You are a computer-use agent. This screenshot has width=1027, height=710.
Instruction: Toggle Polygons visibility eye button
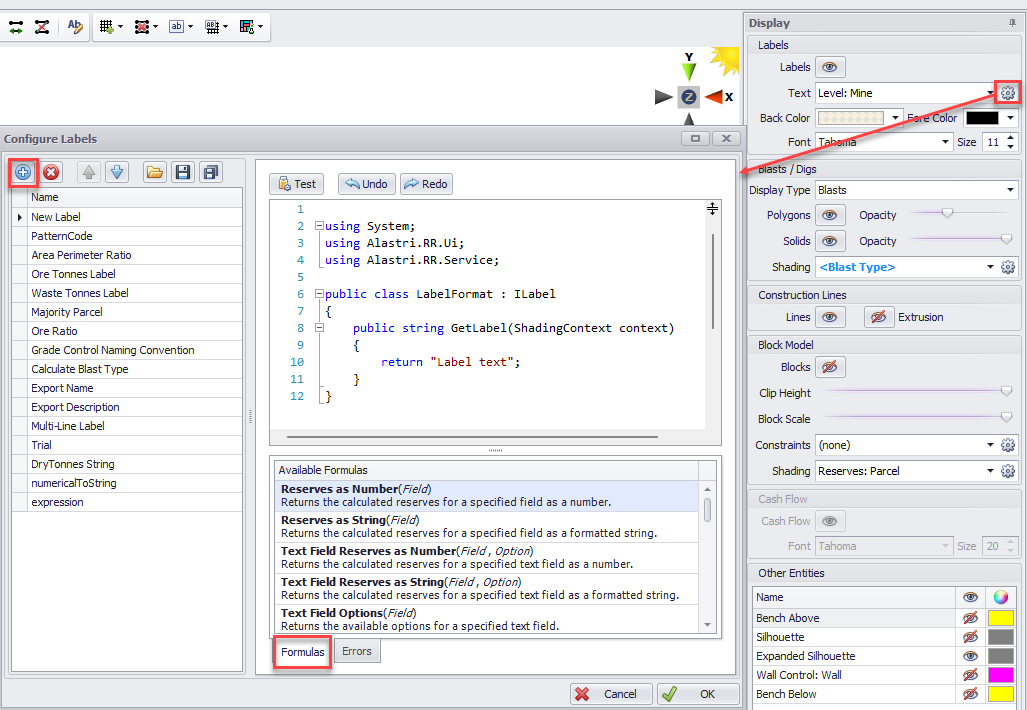830,215
